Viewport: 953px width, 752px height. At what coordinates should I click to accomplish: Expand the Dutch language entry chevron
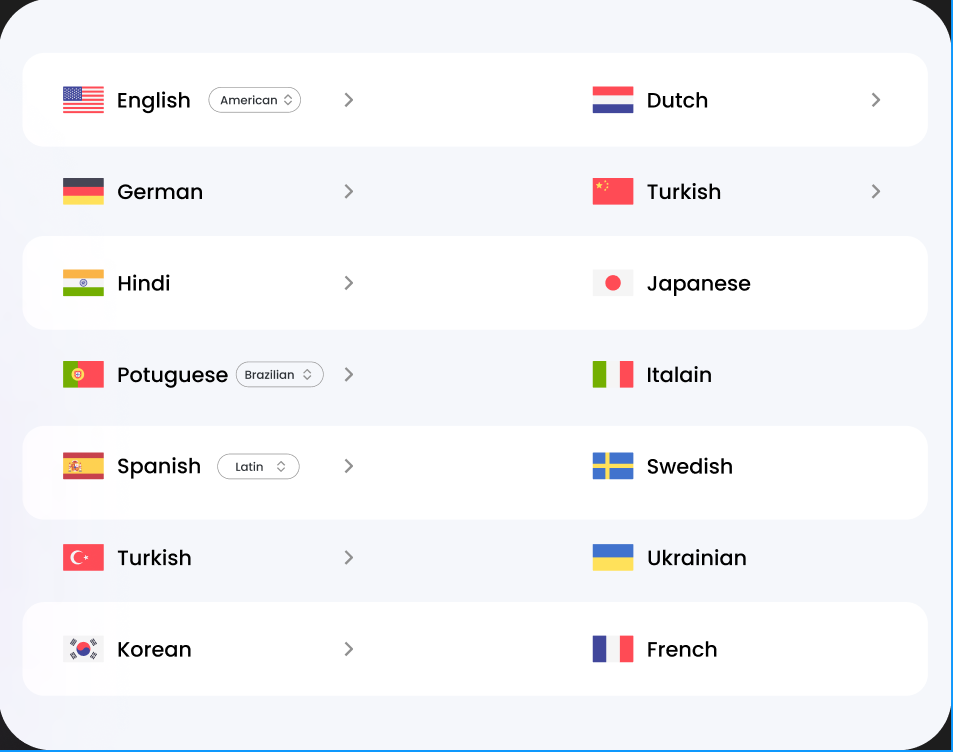click(876, 100)
